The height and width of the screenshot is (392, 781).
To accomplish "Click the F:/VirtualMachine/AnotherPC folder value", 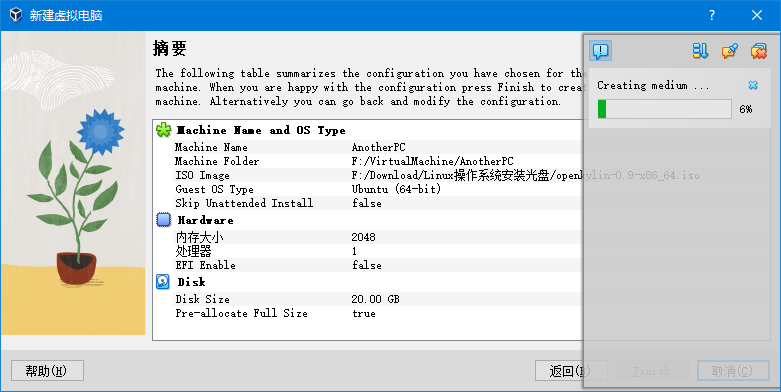I will click(432, 161).
